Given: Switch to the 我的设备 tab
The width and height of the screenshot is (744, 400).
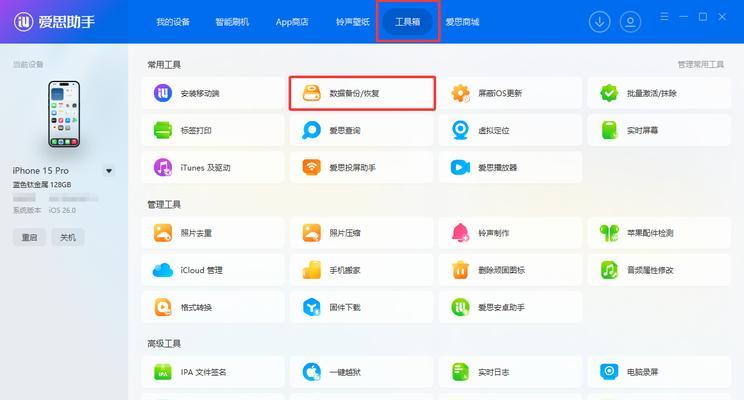Looking at the screenshot, I should pyautogui.click(x=173, y=22).
